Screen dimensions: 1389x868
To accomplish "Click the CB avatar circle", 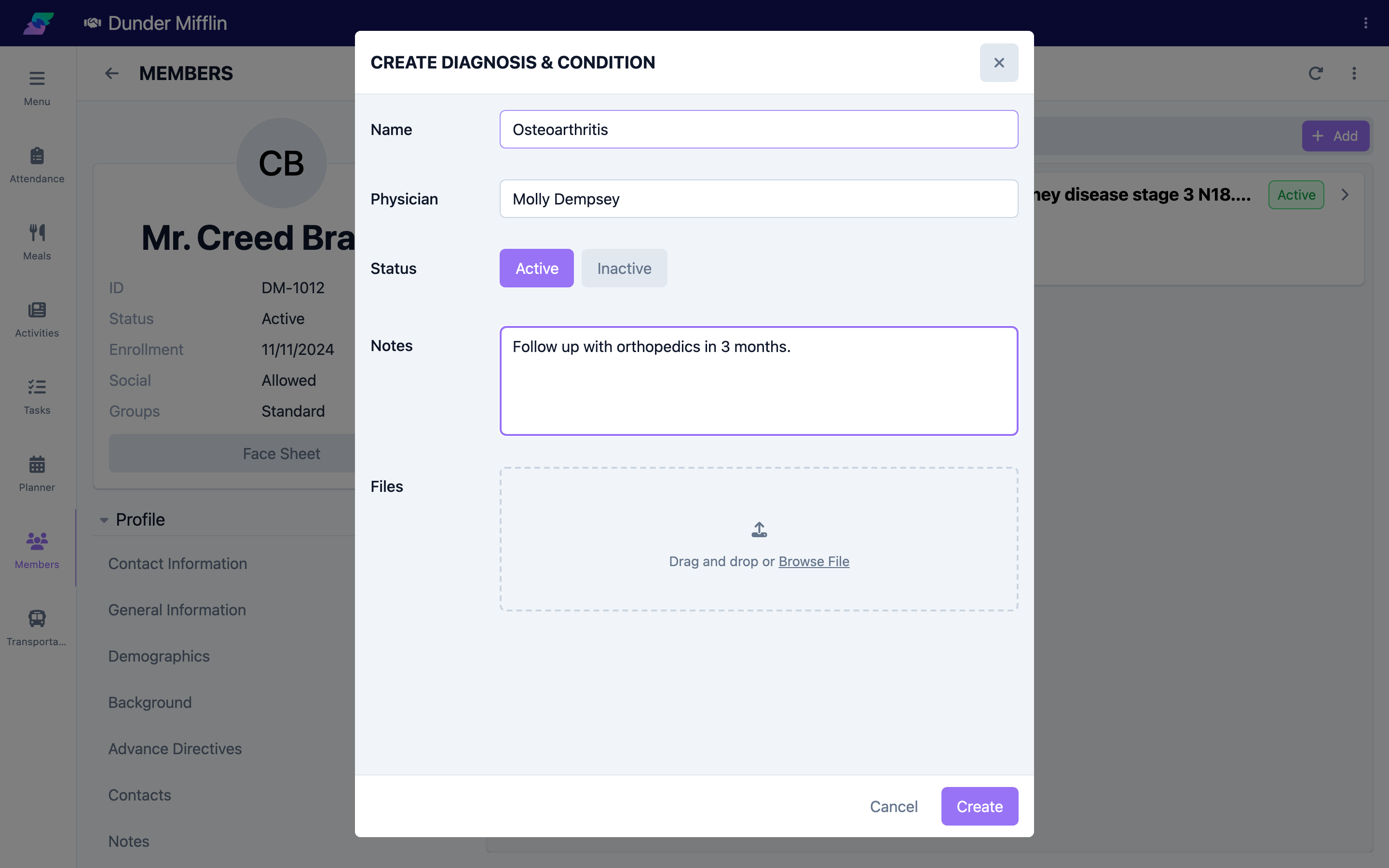I will [x=281, y=163].
